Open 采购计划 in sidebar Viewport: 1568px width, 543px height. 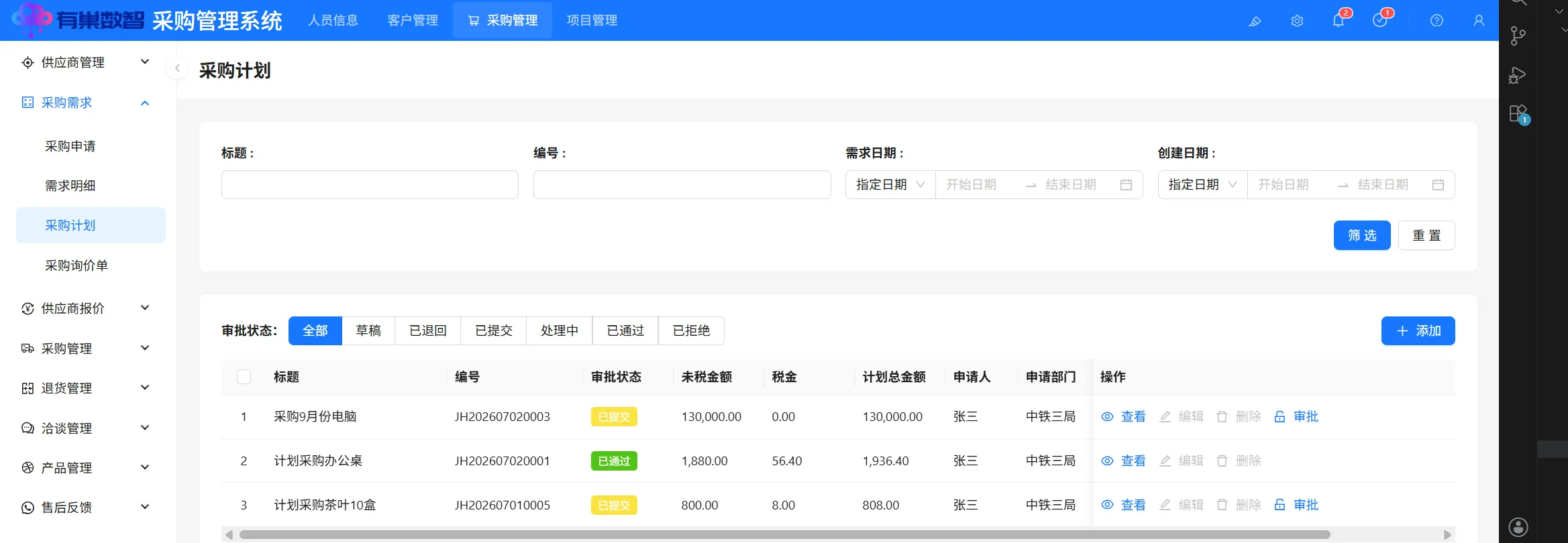pos(91,225)
